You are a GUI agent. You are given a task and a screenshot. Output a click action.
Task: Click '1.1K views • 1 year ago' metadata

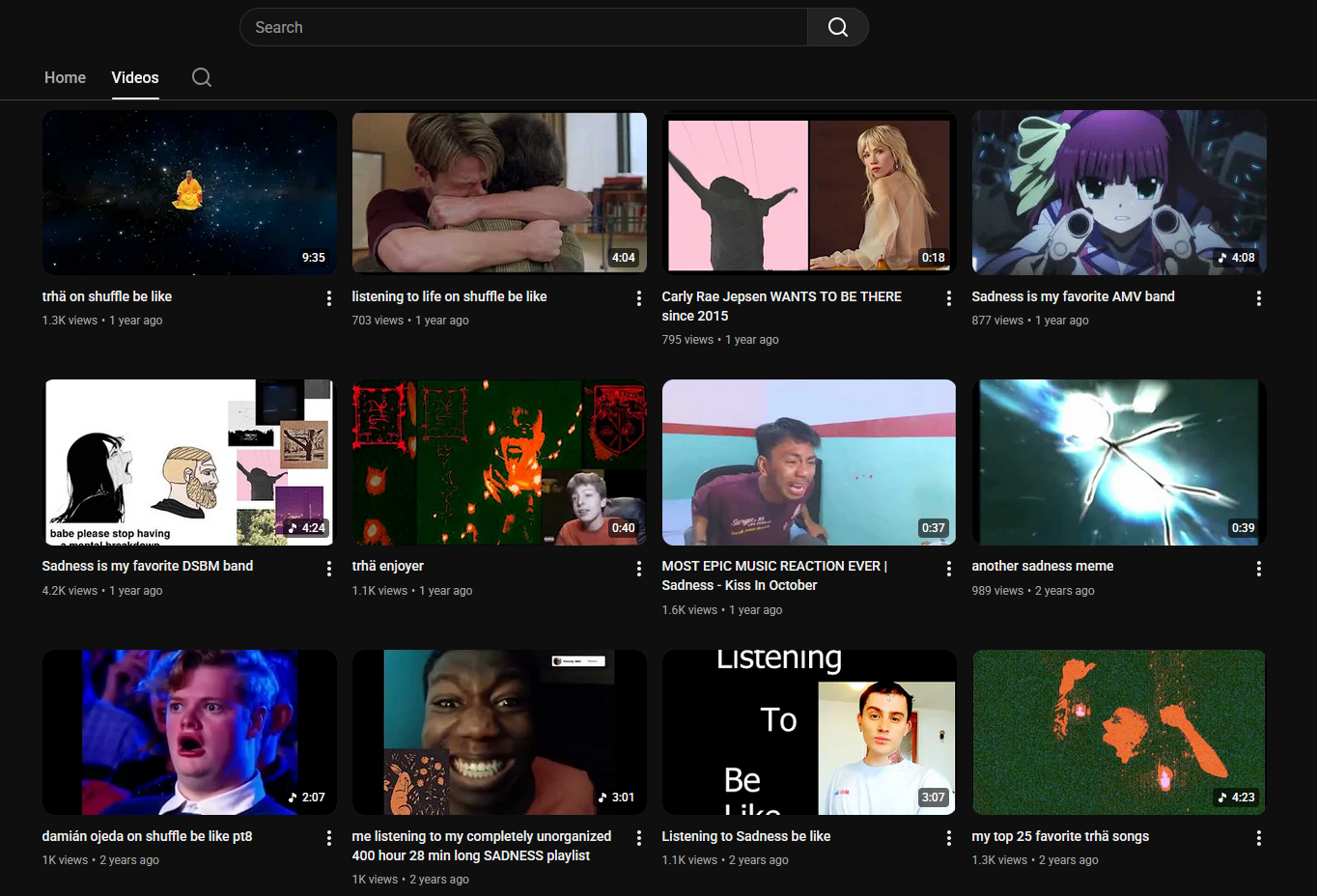(x=412, y=591)
